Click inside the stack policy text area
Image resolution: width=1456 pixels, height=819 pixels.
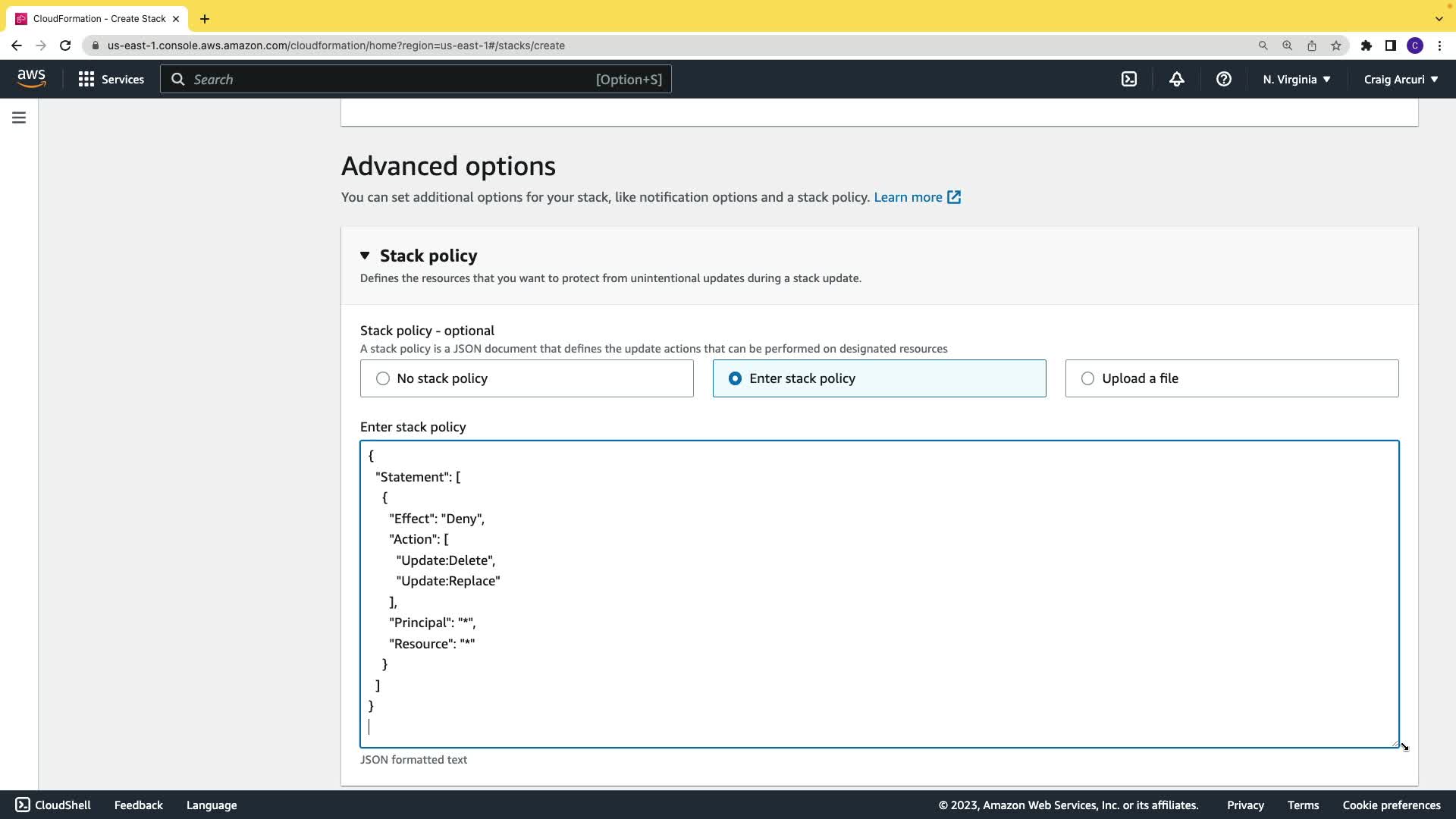click(878, 593)
